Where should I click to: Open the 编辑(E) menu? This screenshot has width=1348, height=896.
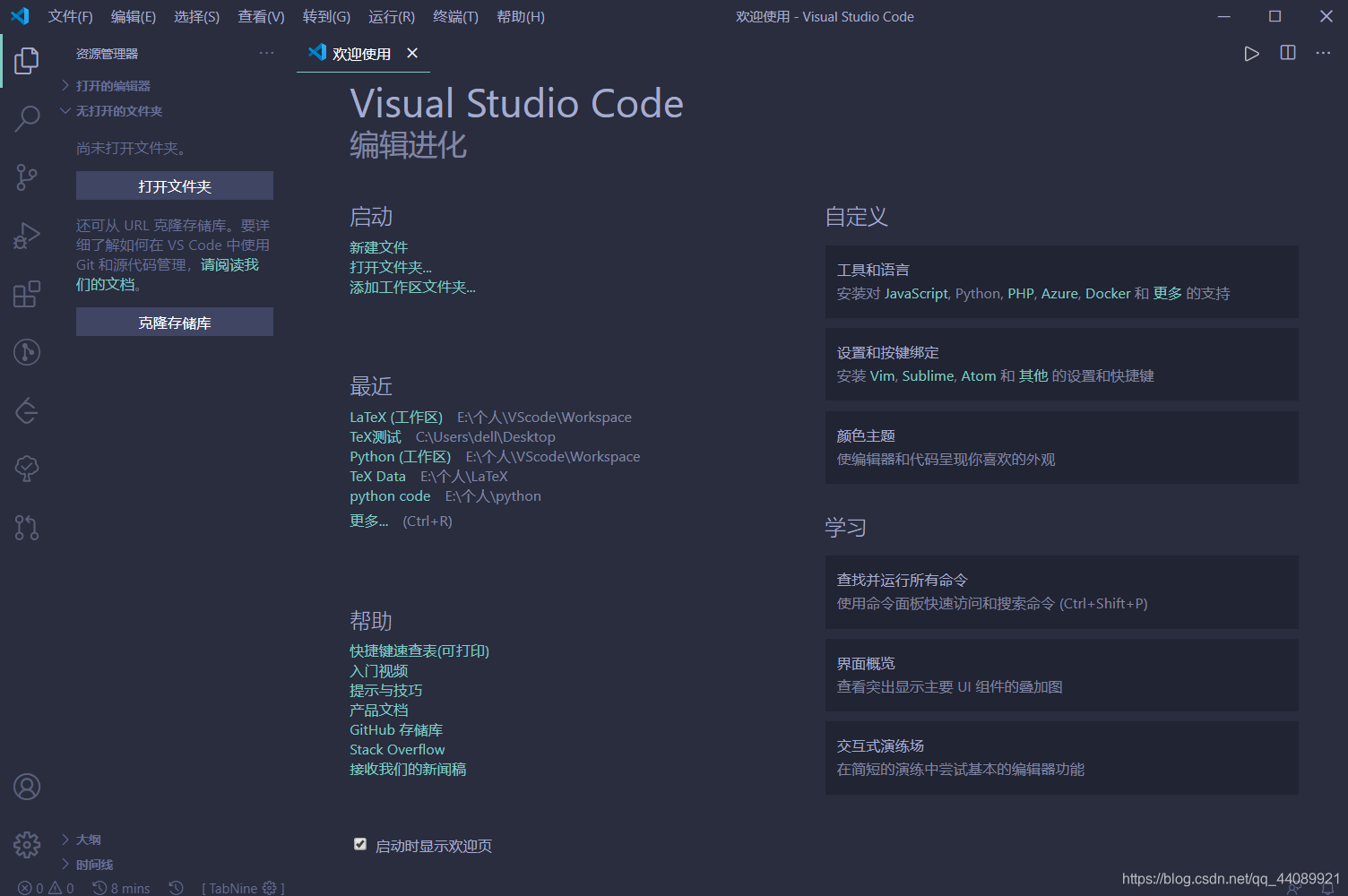tap(134, 17)
